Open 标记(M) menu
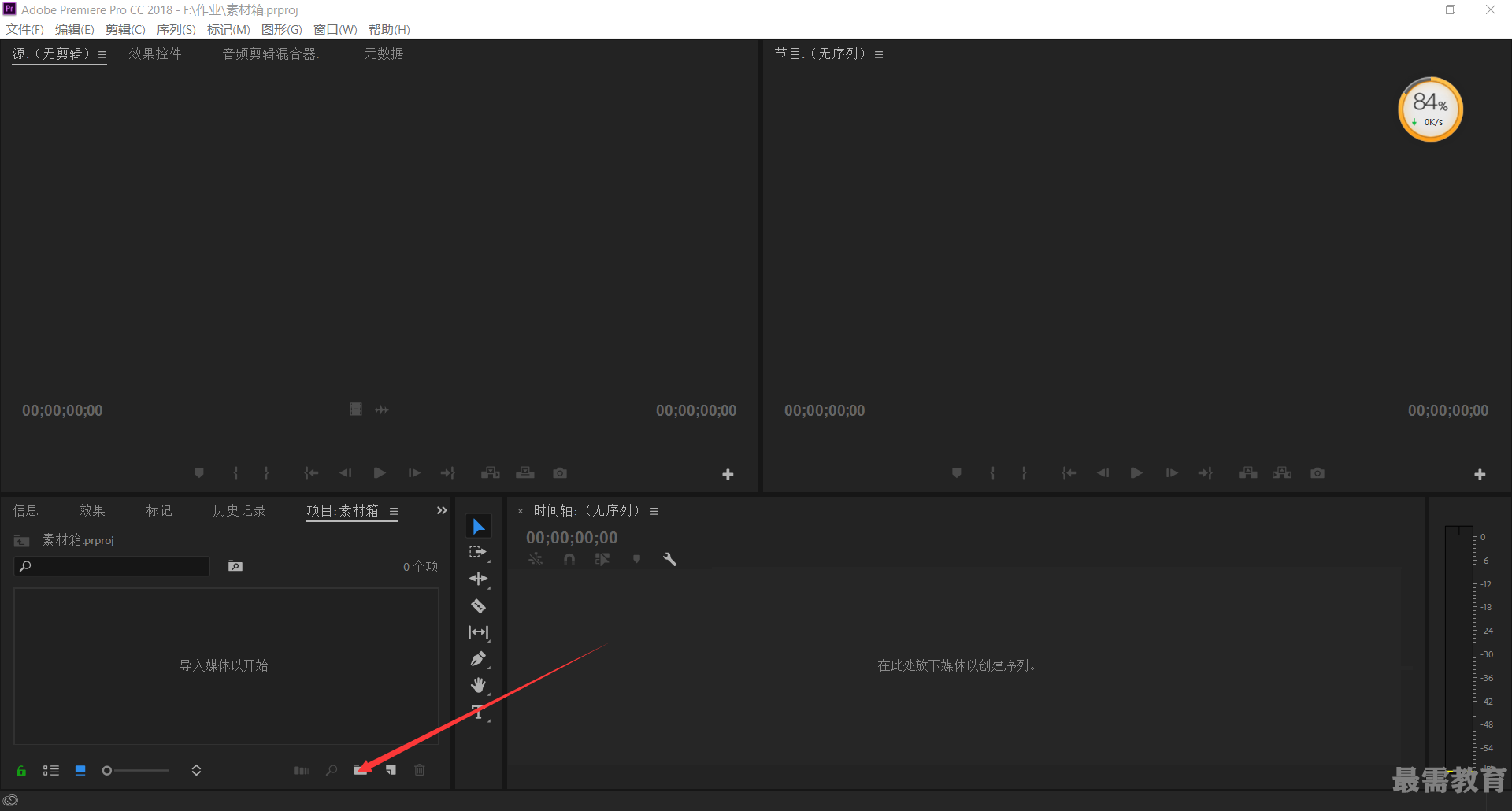This screenshot has width=1512, height=811. [x=228, y=29]
